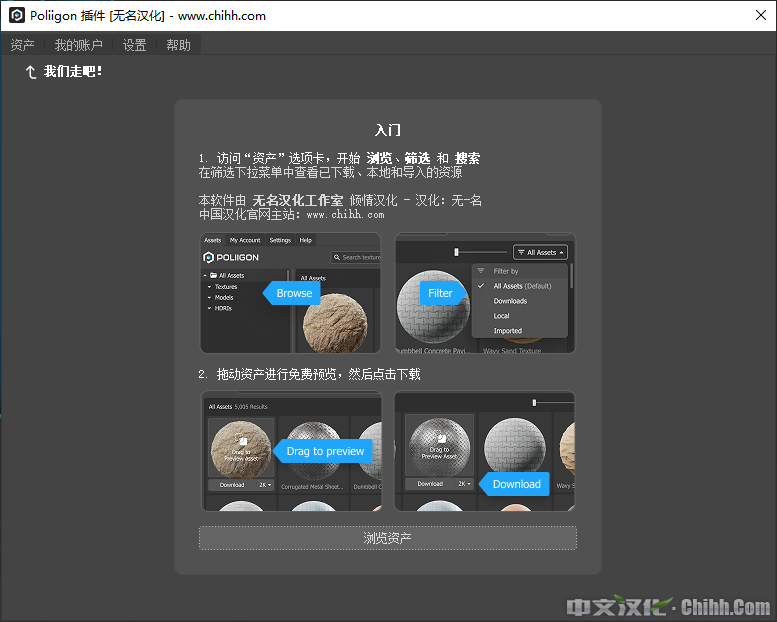Open the 设置 menu
Screen dimensions: 777x622
point(134,45)
